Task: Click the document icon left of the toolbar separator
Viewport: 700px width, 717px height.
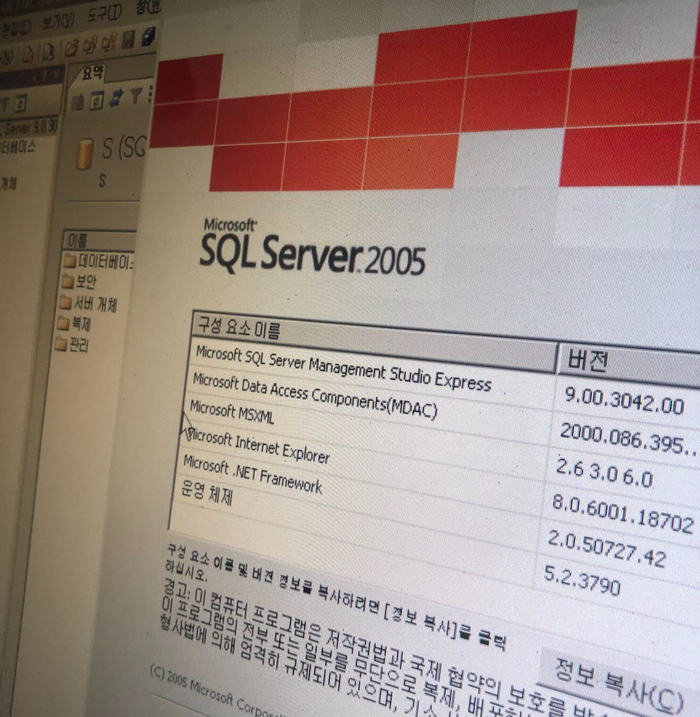Action: pyautogui.click(x=48, y=52)
